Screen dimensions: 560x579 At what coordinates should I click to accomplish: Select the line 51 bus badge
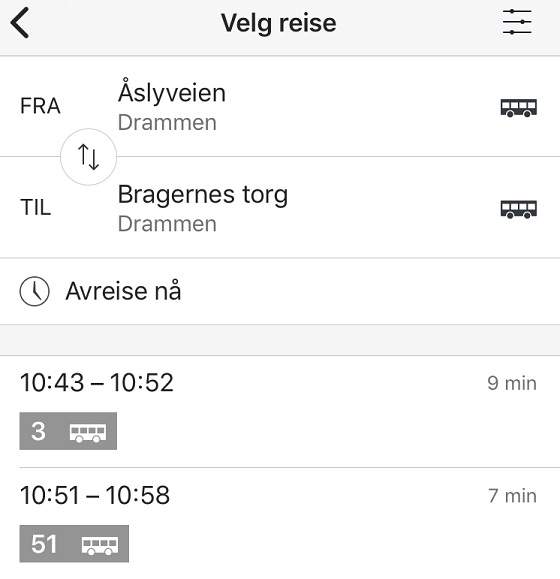(x=74, y=544)
